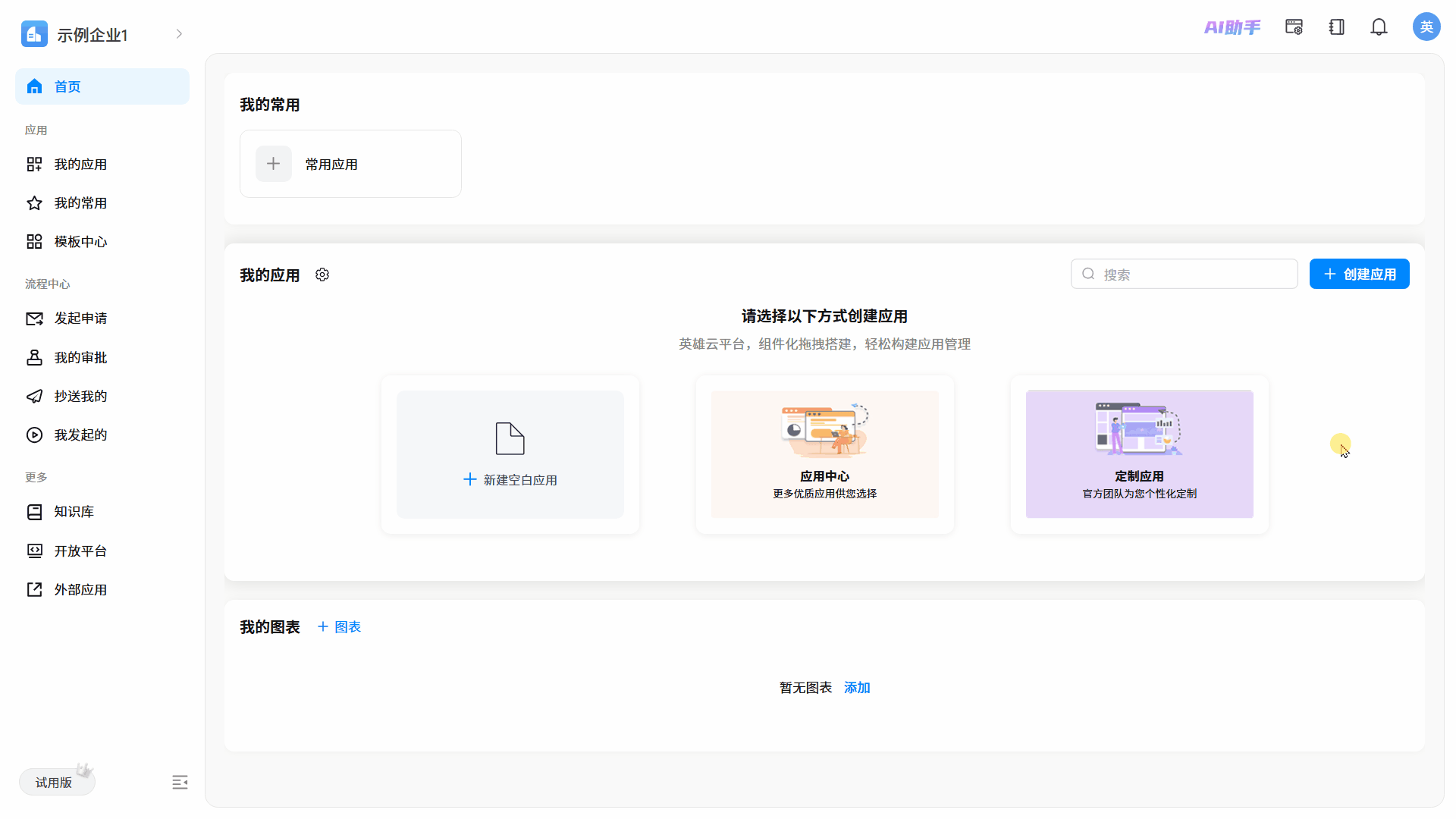Open 开放平台 in the sidebar
Viewport: 1456px width, 819px height.
(102, 551)
